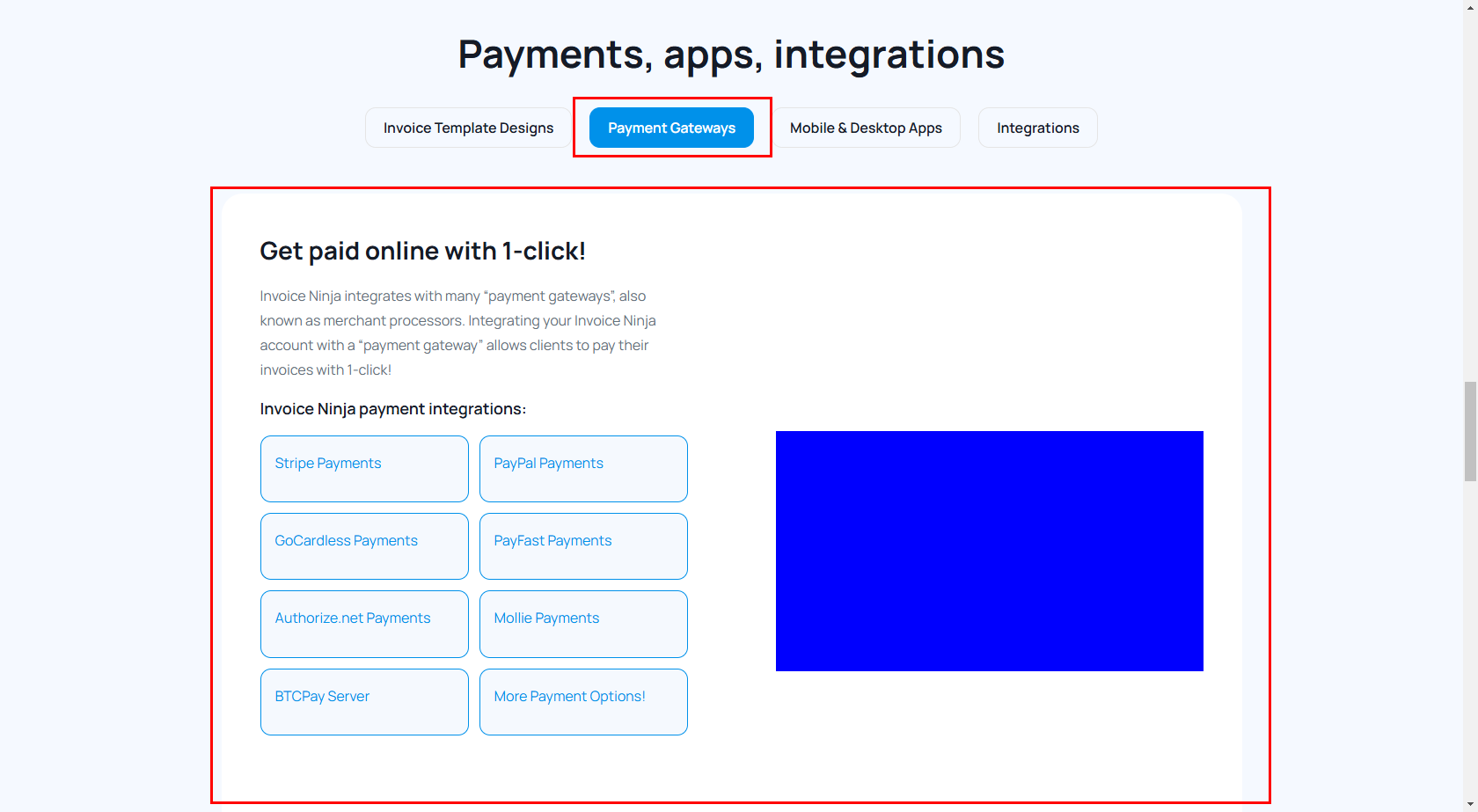This screenshot has height=812, width=1478.
Task: Click the "Invoice Ninja payment integrations:" label
Action: click(392, 409)
